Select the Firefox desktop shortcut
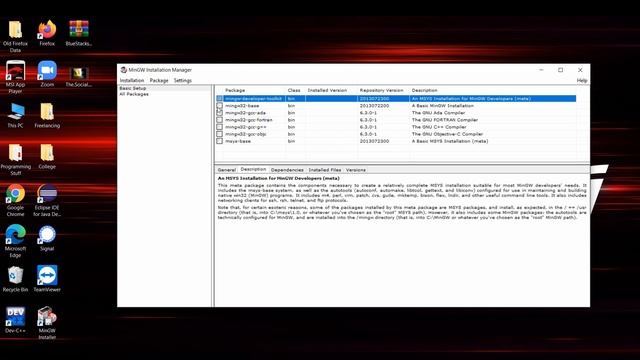This screenshot has height=360, width=640. coord(47,30)
